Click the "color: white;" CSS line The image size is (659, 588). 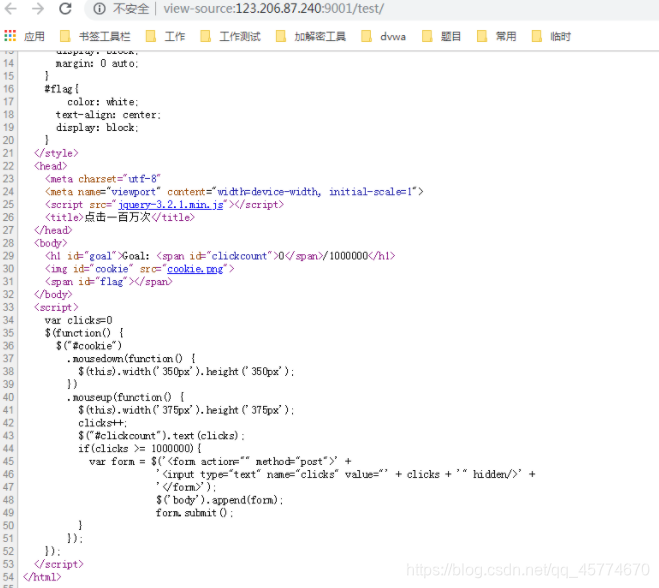(103, 102)
